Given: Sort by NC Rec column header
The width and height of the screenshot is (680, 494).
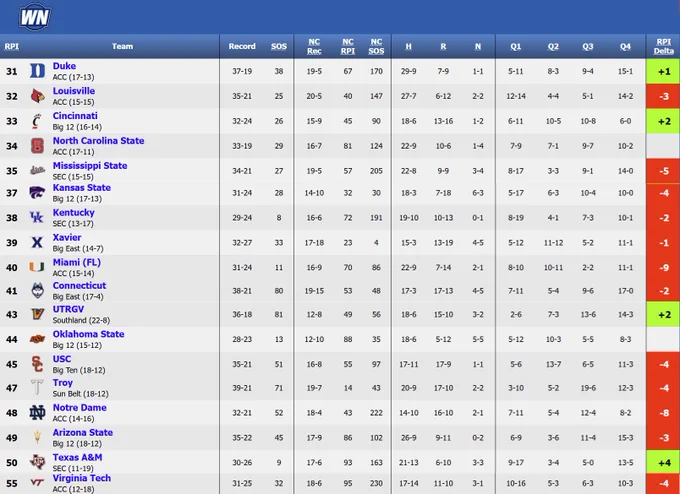Looking at the screenshot, I should click(314, 46).
